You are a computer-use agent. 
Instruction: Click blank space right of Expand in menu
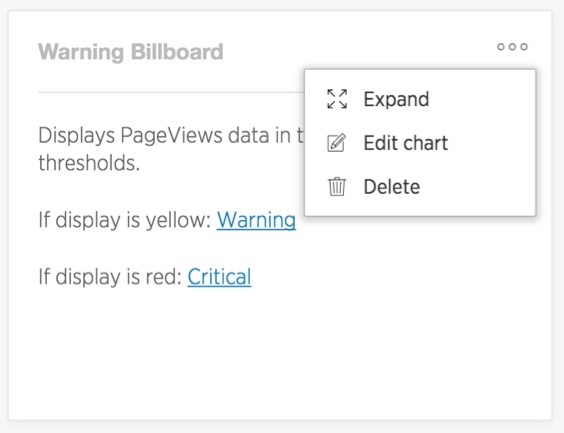481,99
